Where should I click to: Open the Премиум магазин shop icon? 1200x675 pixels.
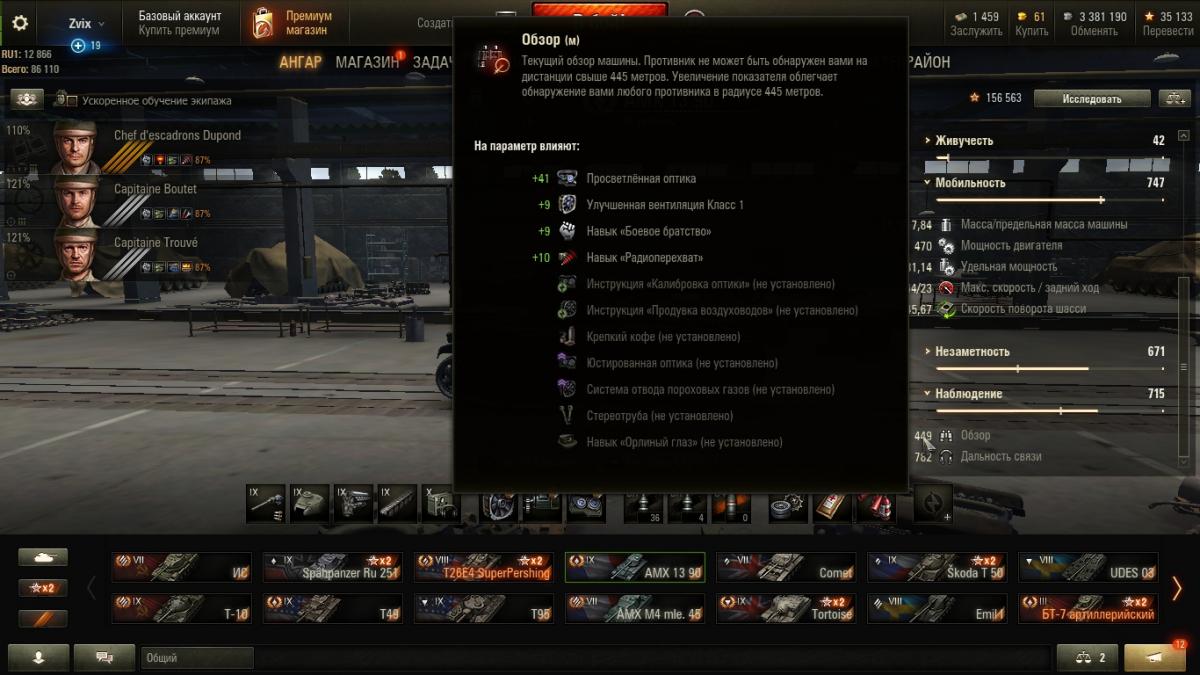[262, 23]
